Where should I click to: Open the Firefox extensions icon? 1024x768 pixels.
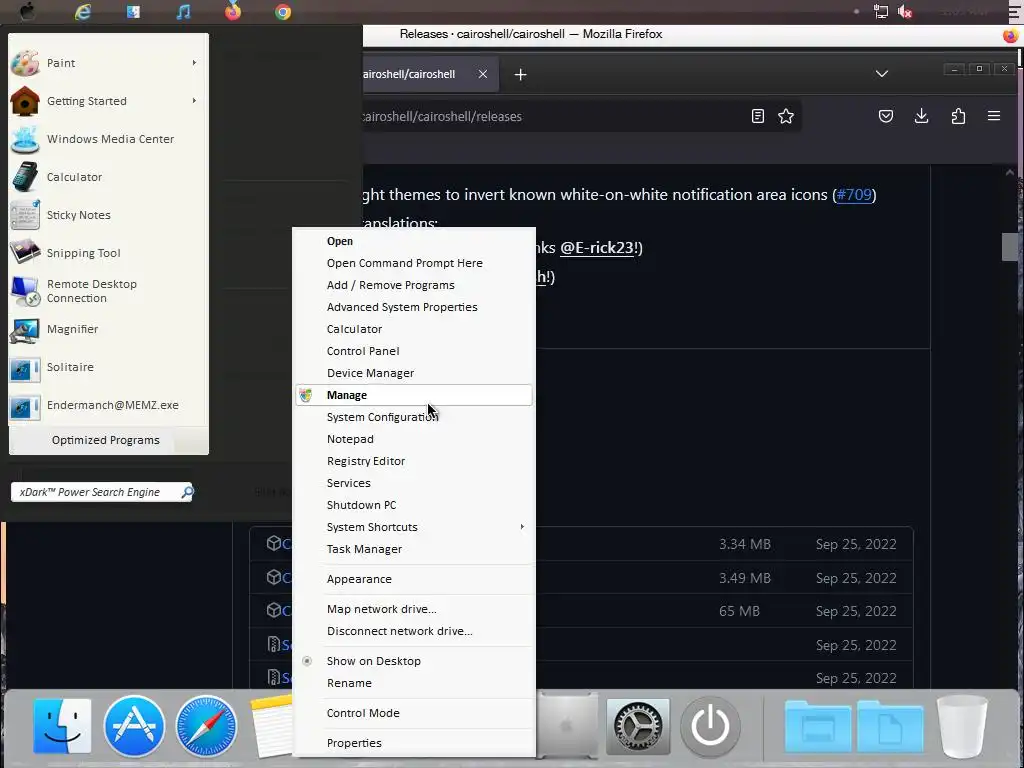958,116
